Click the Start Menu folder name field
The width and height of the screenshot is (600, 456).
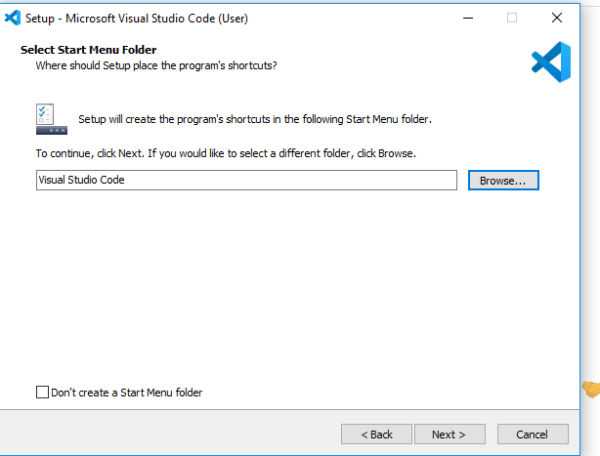[x=246, y=180]
